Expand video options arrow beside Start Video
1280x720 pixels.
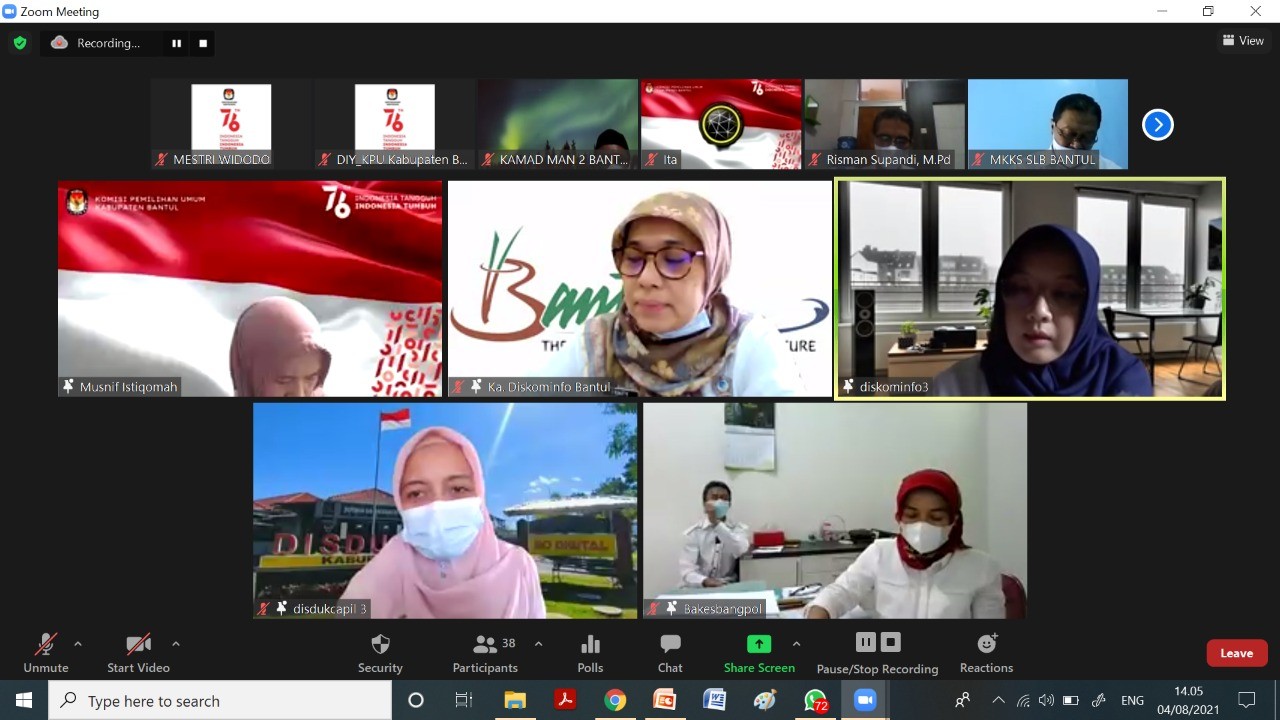tap(176, 644)
